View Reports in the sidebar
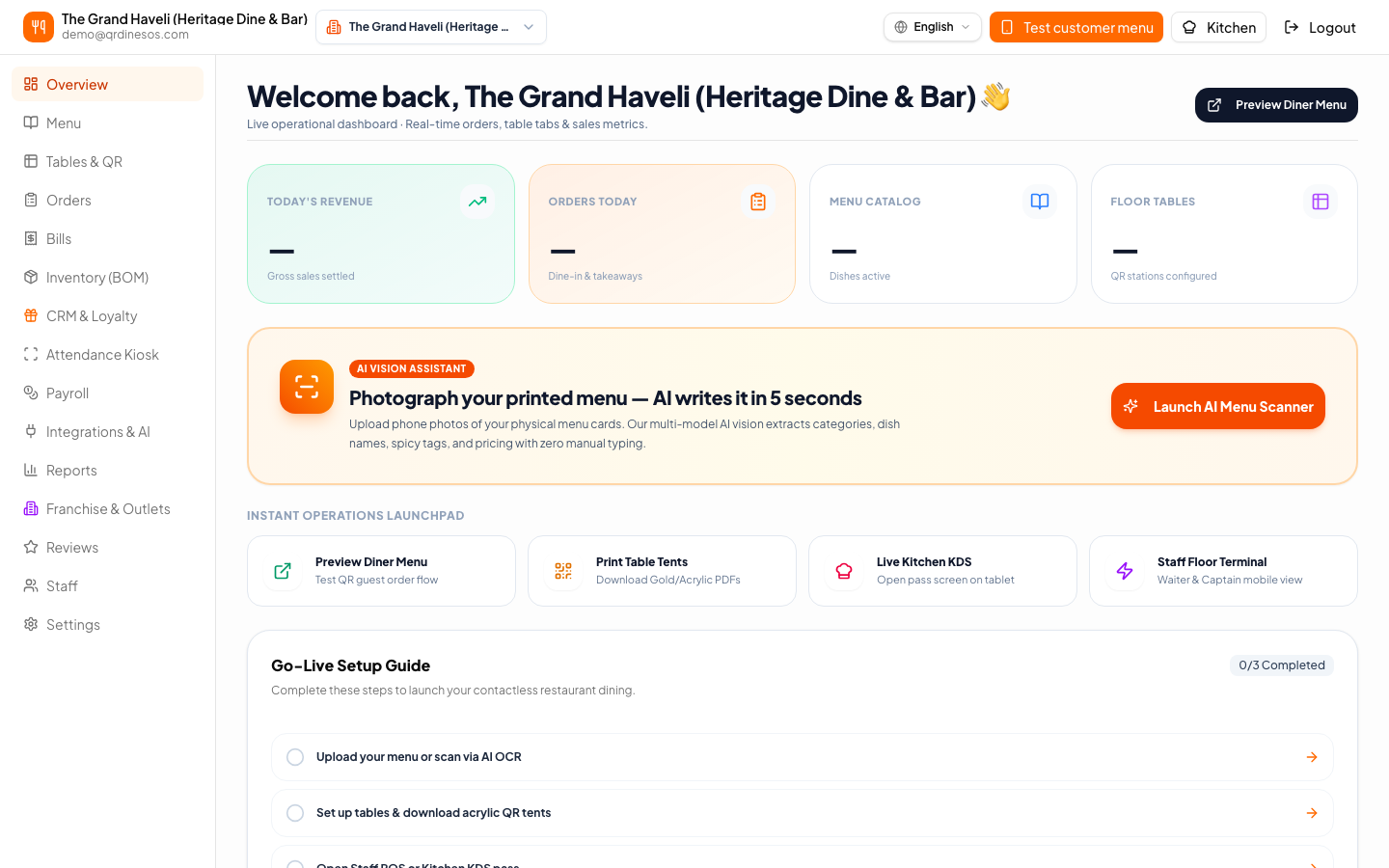The height and width of the screenshot is (868, 1389). (107, 470)
